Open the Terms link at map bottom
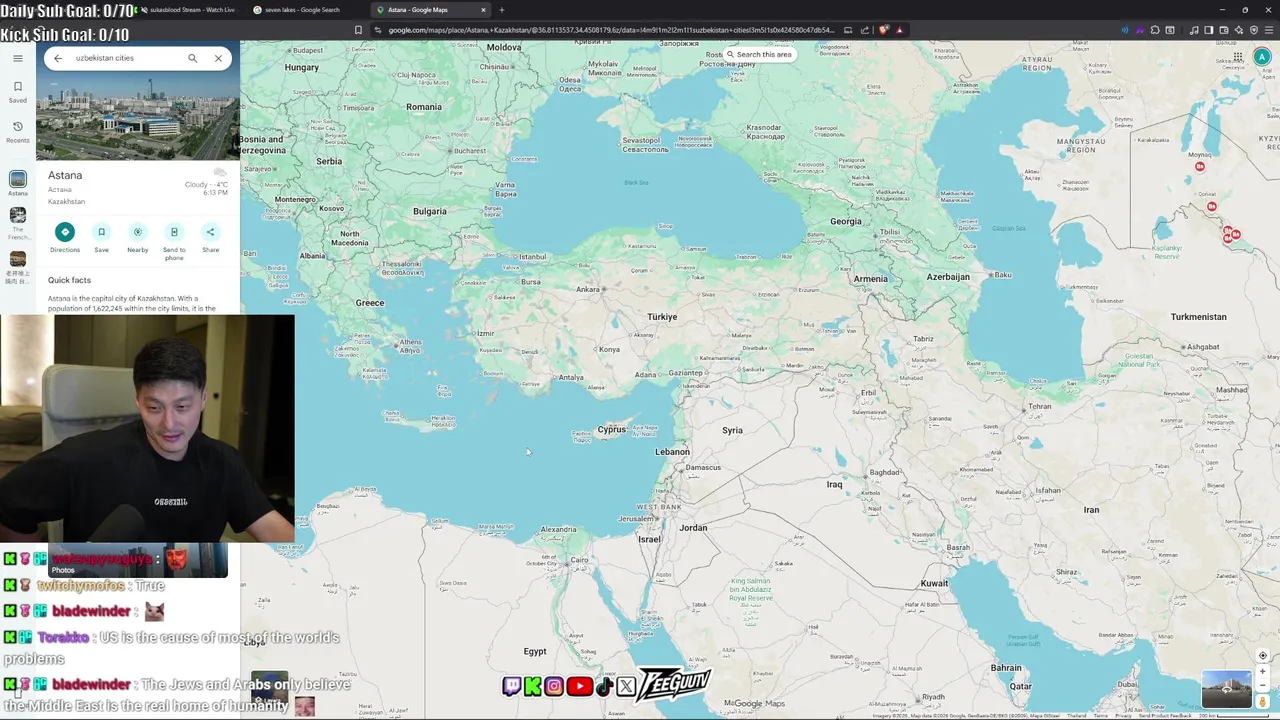1280x720 pixels. [1100, 715]
